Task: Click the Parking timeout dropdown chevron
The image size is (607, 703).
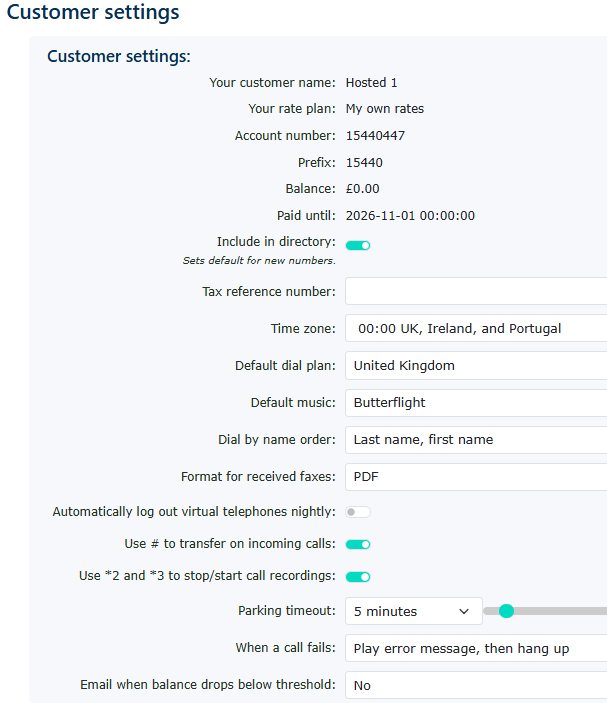Action: tap(464, 612)
